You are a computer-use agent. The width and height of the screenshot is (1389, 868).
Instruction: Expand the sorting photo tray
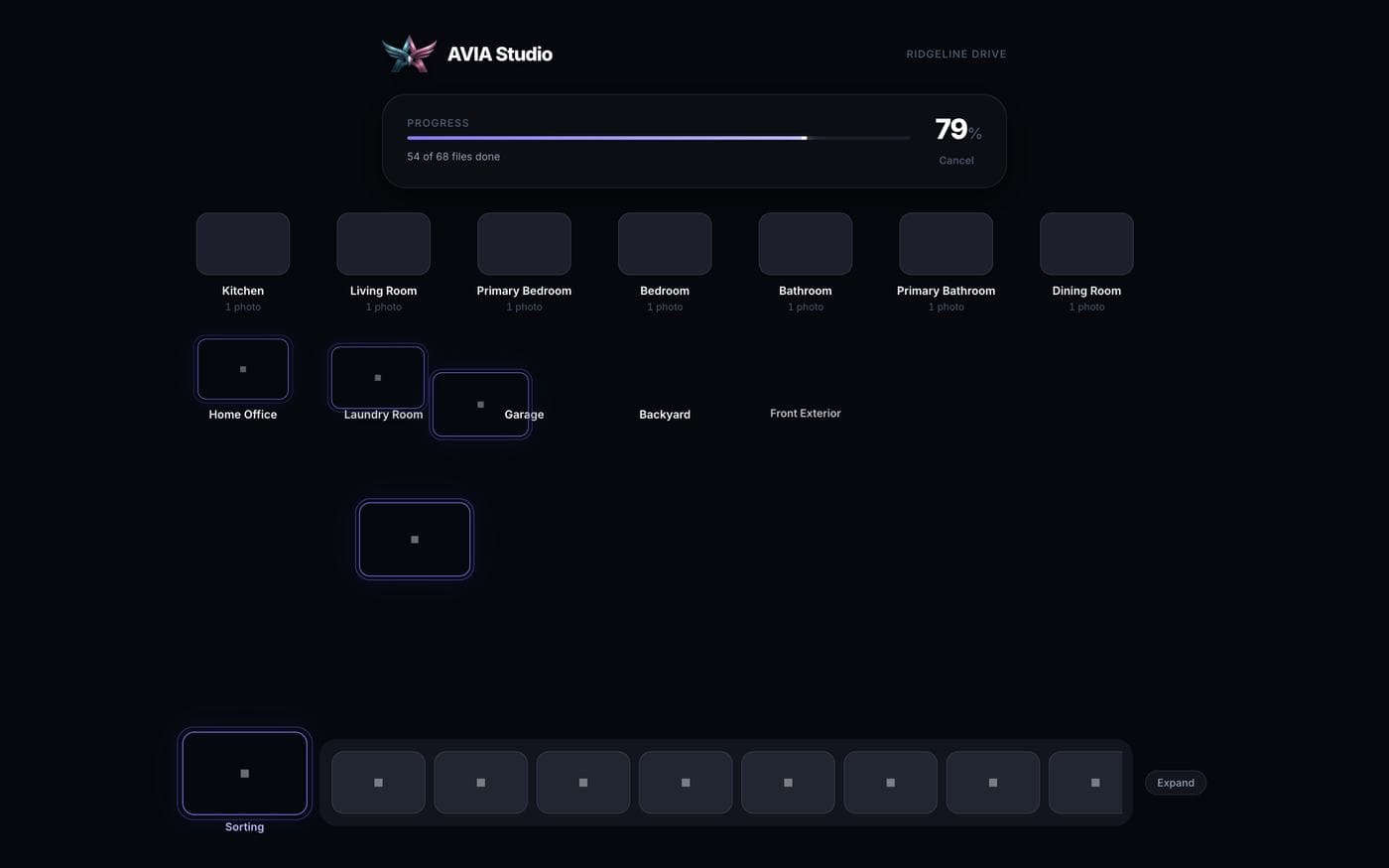point(1176,783)
